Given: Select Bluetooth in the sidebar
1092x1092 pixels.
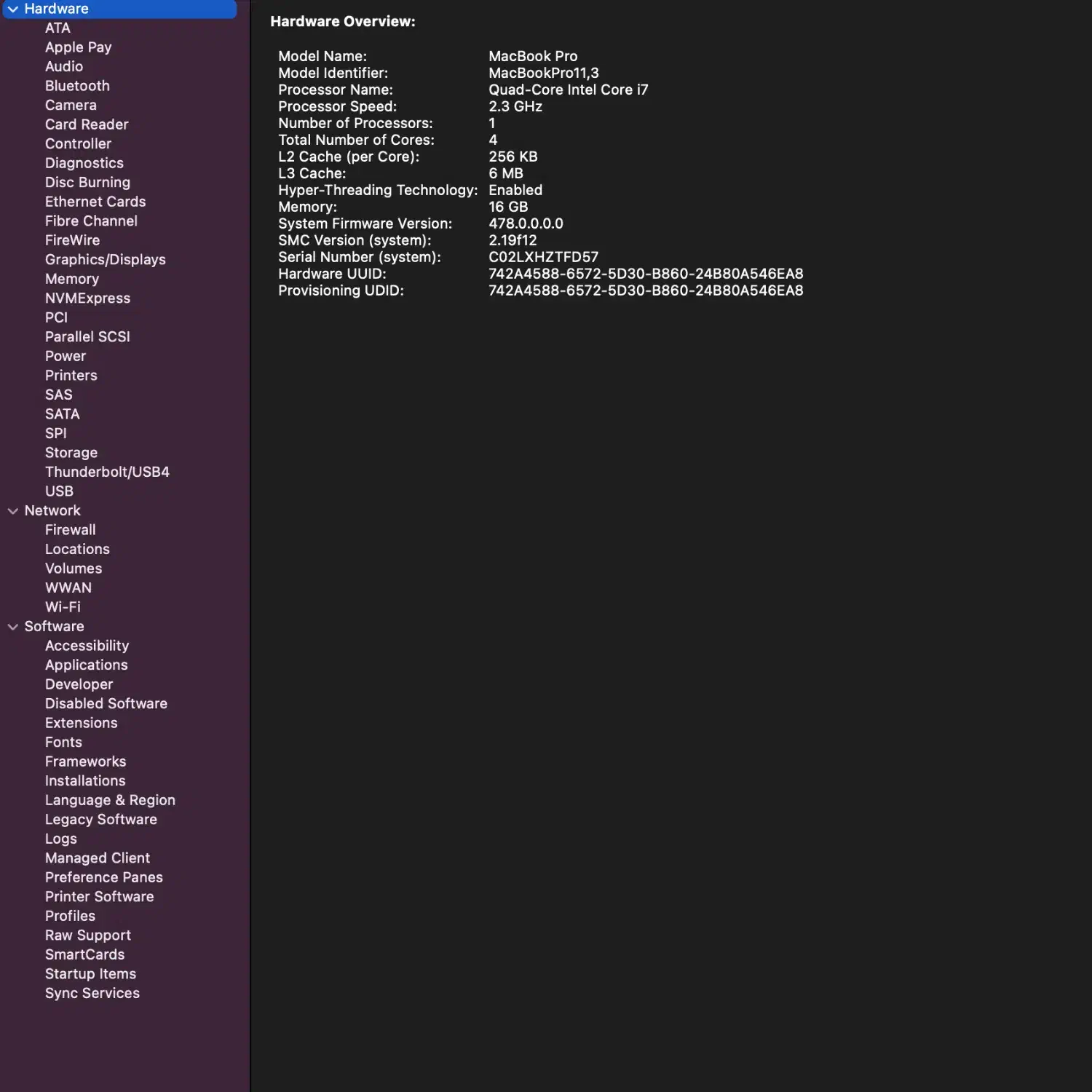Looking at the screenshot, I should tap(77, 86).
